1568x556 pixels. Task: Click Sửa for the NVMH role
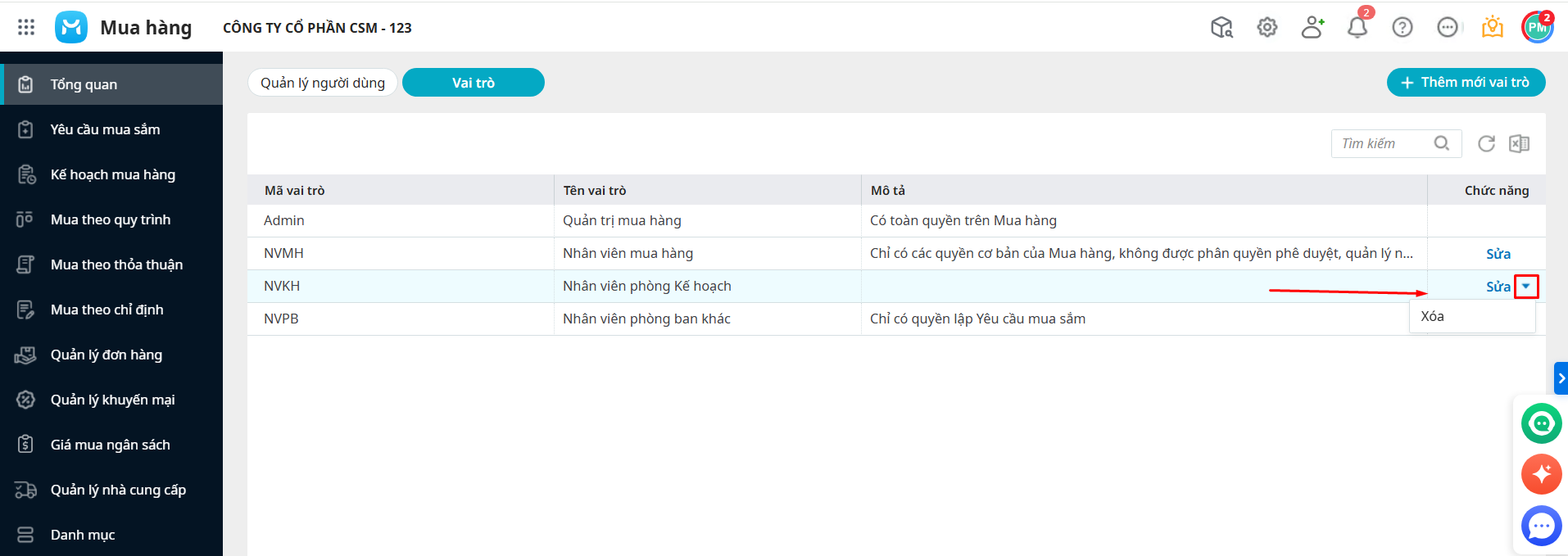pyautogui.click(x=1498, y=254)
